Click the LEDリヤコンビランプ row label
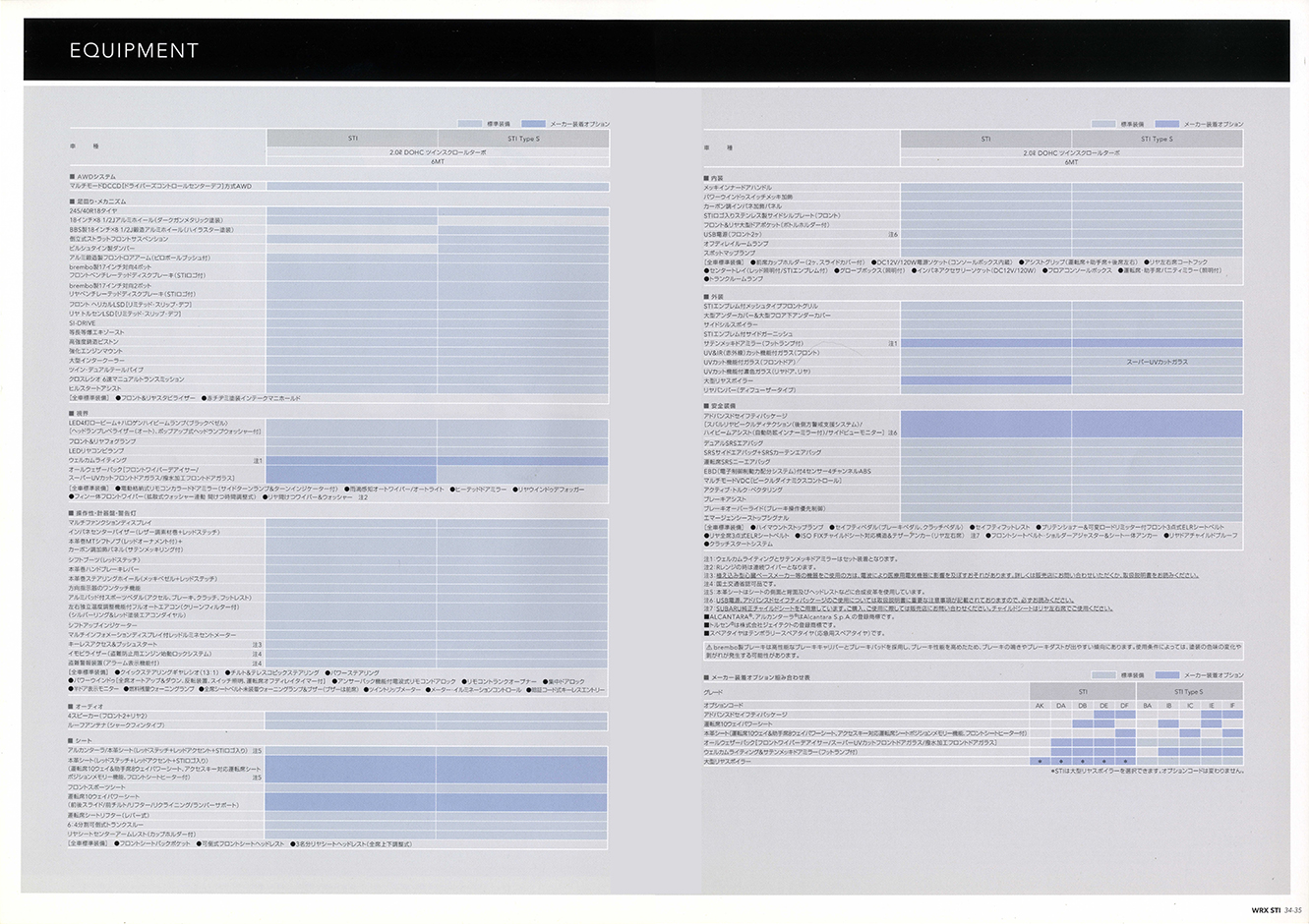This screenshot has height=924, width=1309. pyautogui.click(x=96, y=450)
